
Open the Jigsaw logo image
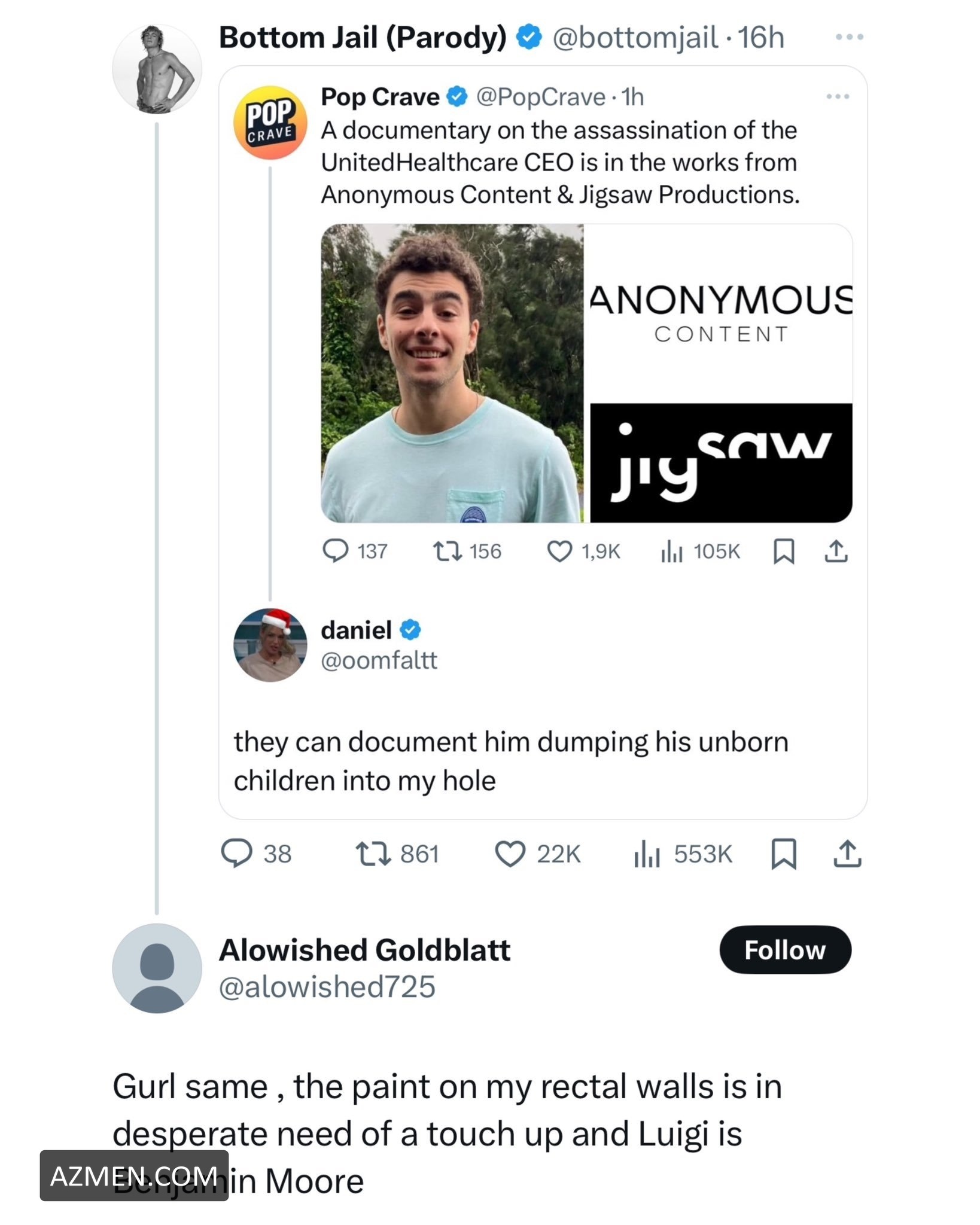(x=720, y=462)
